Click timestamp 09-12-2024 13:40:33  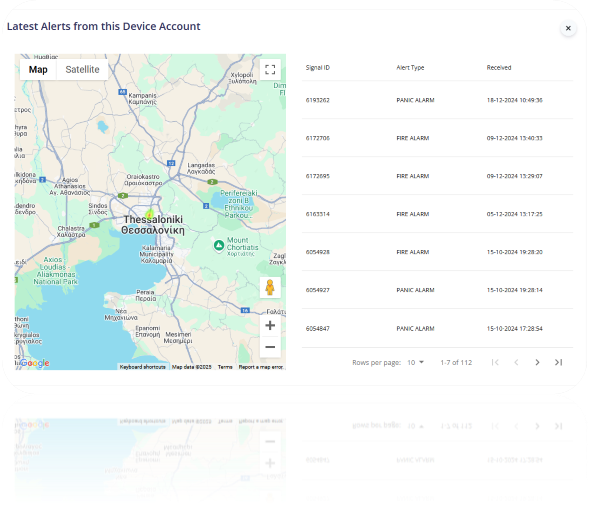515,138
